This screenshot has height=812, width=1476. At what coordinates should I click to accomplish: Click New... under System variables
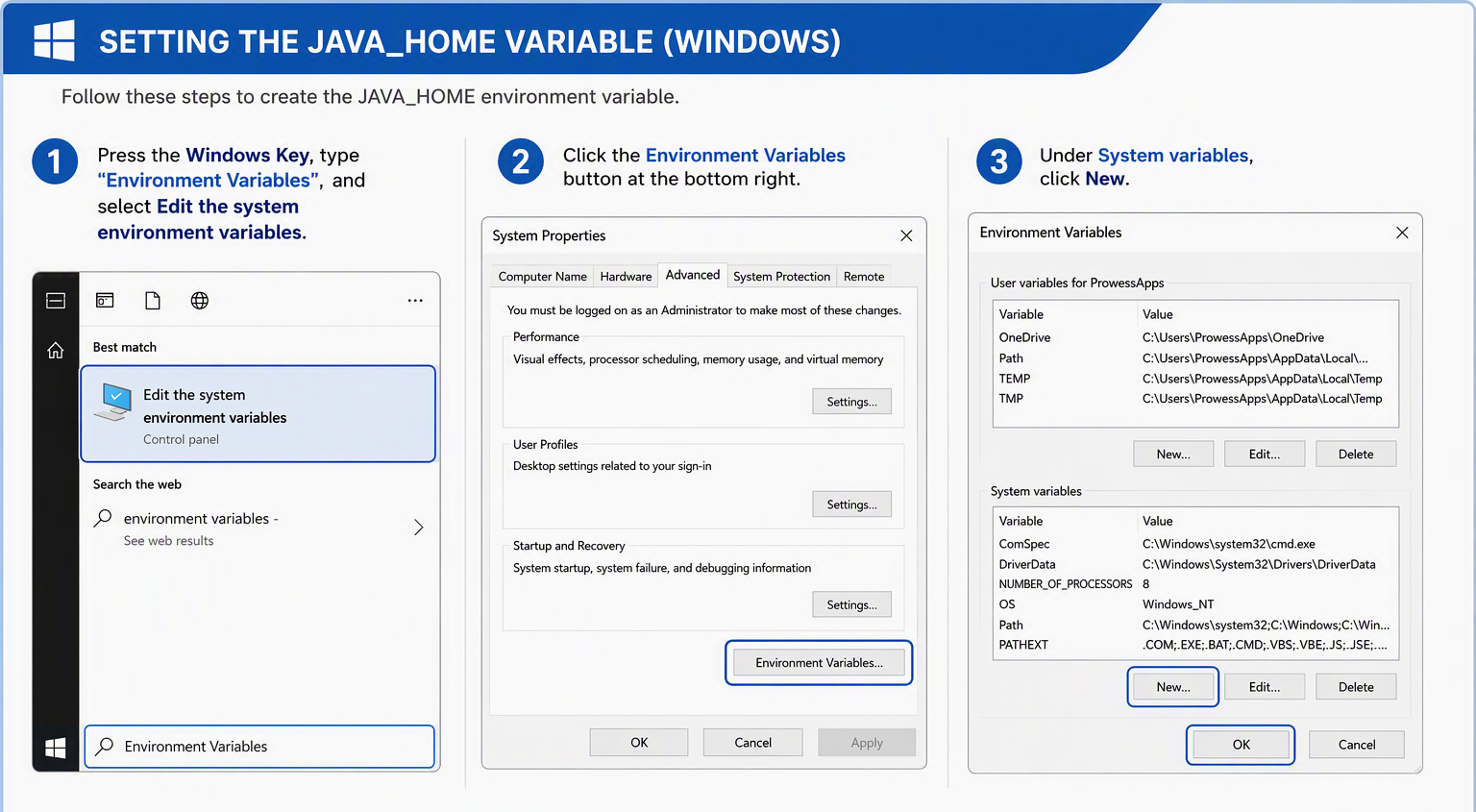click(1173, 687)
